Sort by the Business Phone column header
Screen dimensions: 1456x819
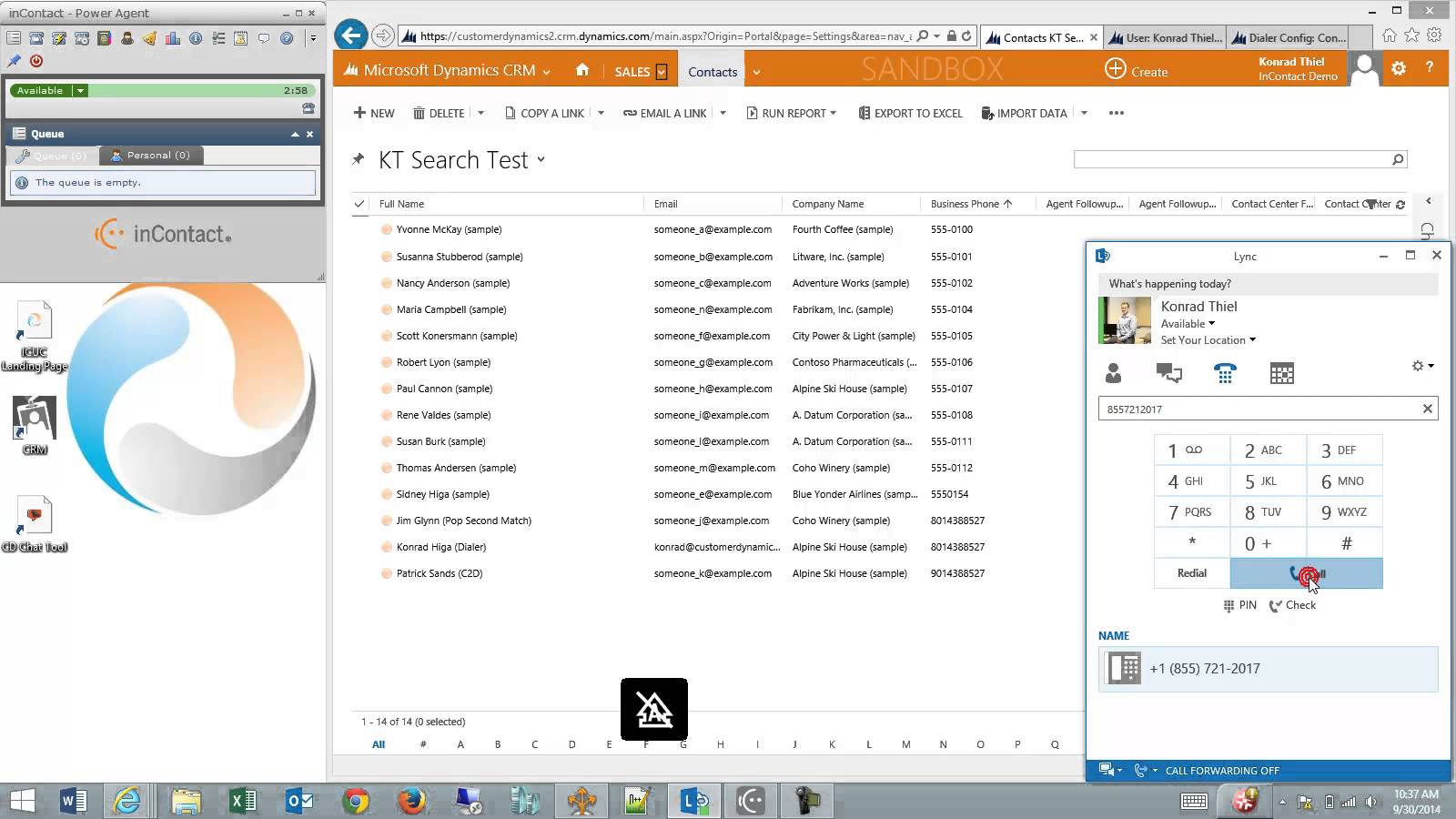point(971,204)
